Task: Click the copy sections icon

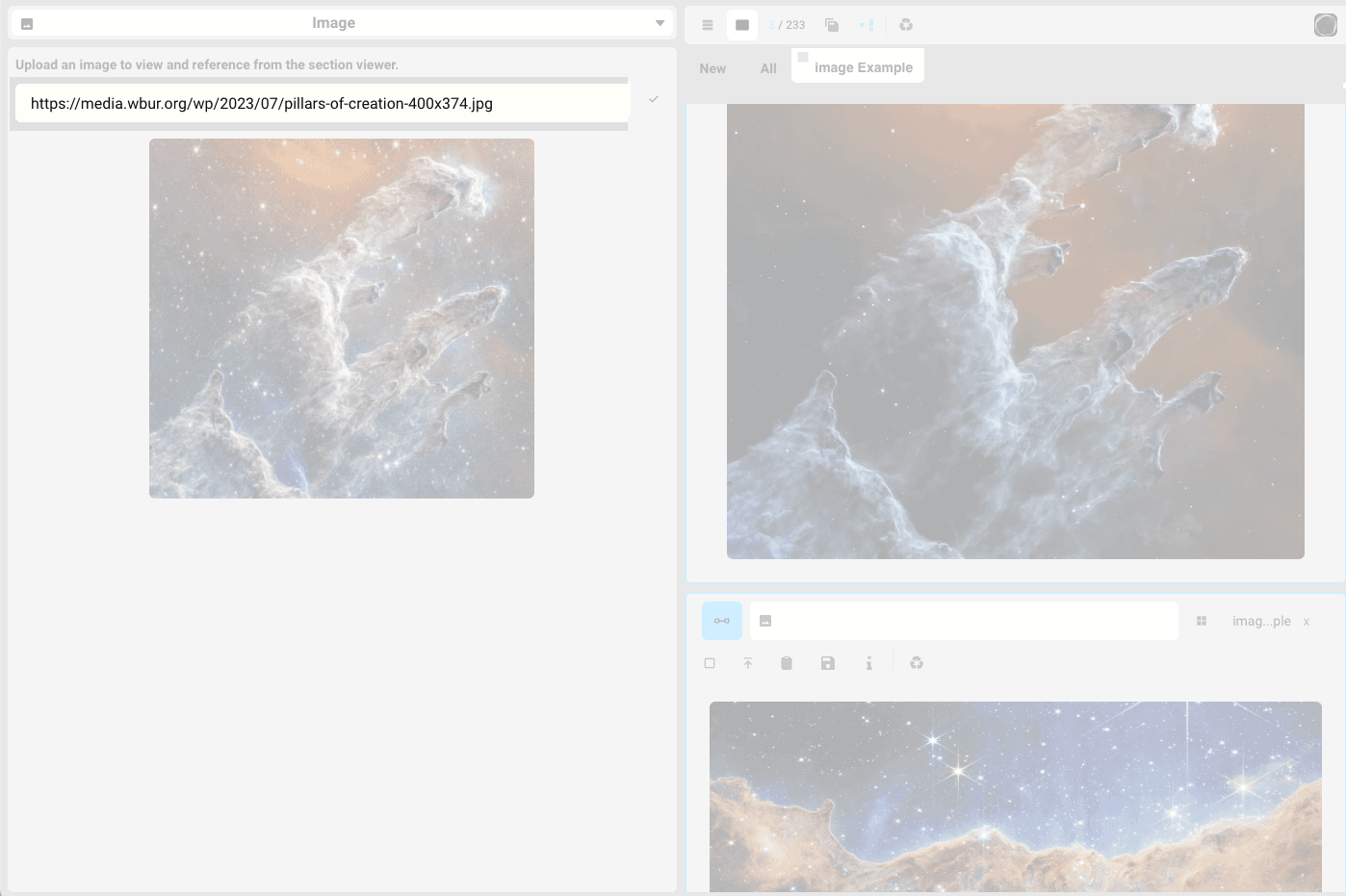Action: coord(832,25)
